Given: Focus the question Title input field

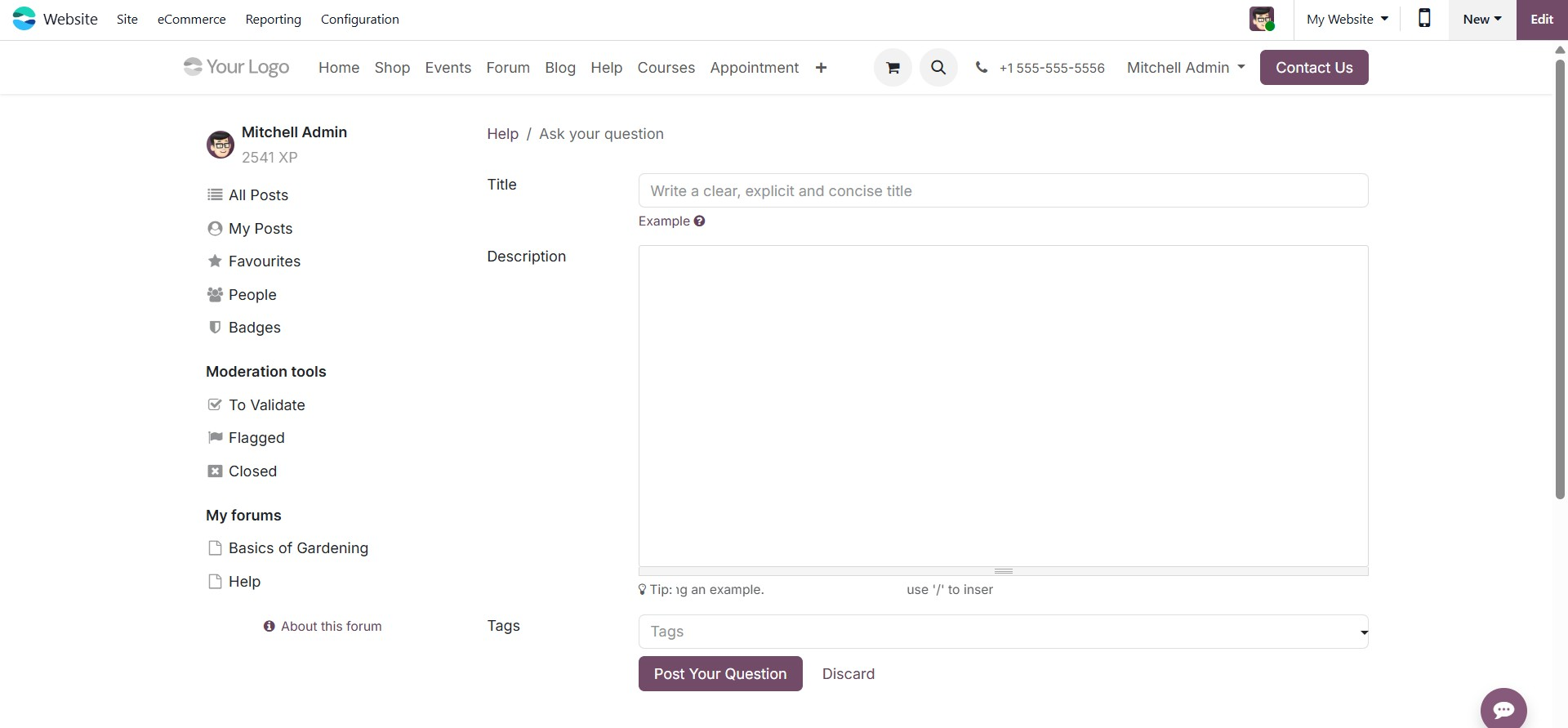Looking at the screenshot, I should (x=1002, y=191).
